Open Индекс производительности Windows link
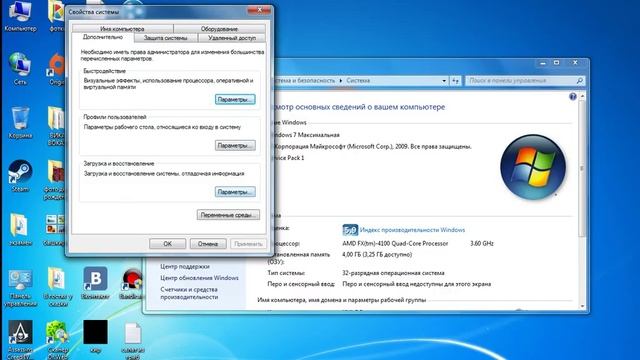The image size is (640, 360). coord(412,230)
